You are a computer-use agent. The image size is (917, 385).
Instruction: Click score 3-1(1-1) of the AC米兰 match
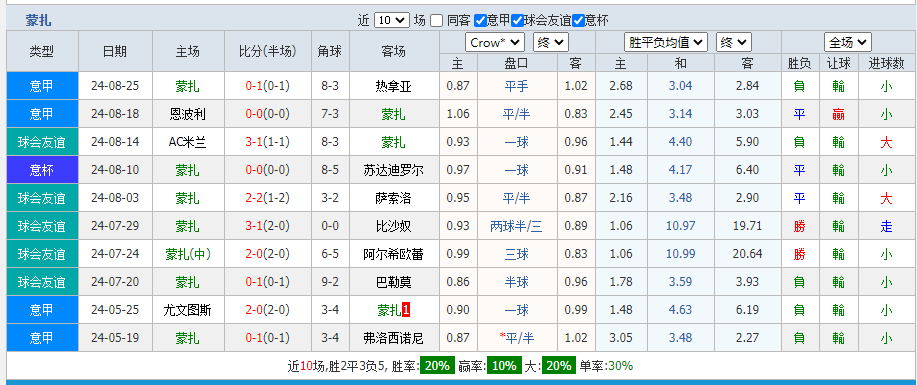point(268,142)
